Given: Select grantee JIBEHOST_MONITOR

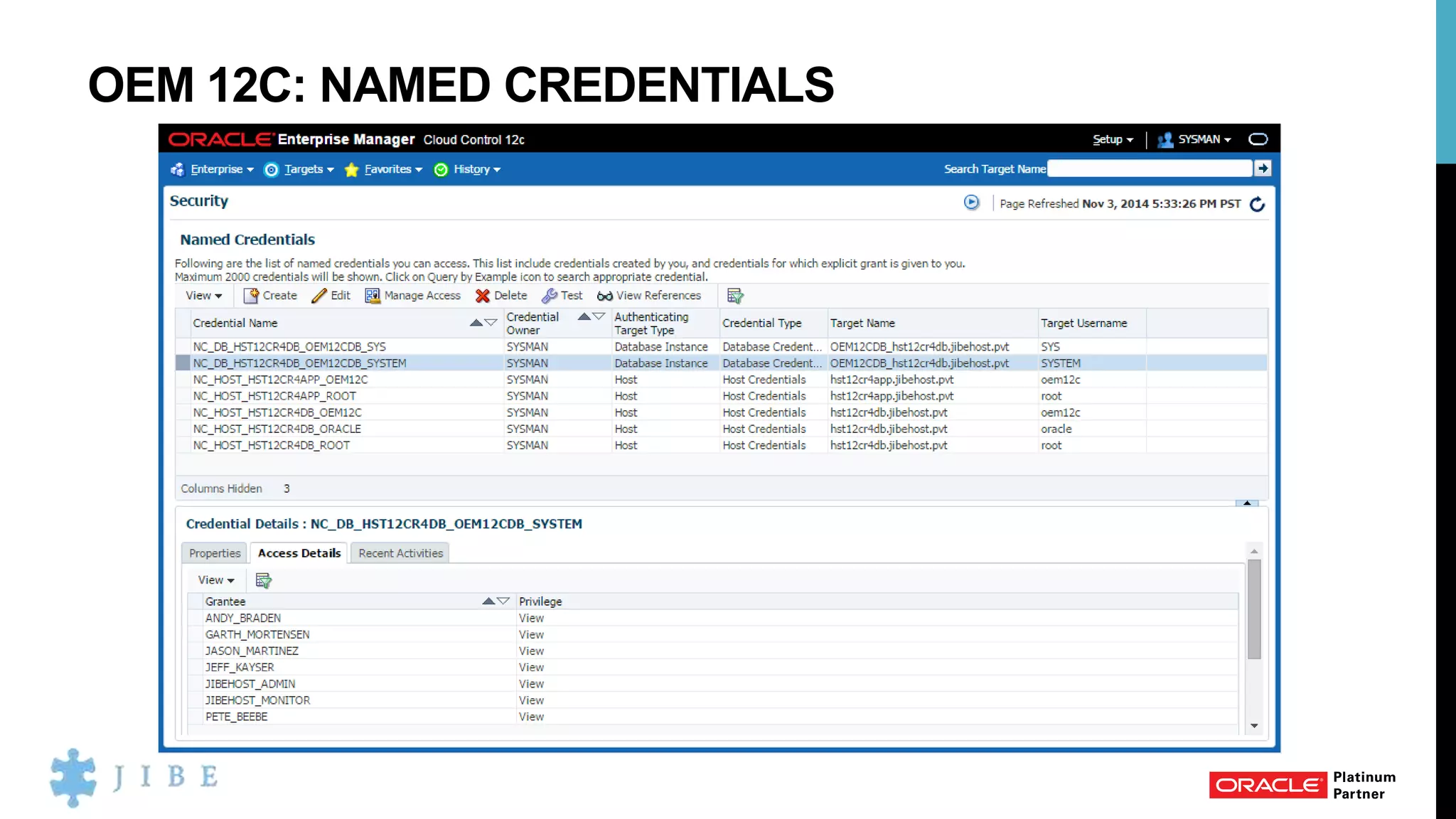Looking at the screenshot, I should [x=713, y=700].
